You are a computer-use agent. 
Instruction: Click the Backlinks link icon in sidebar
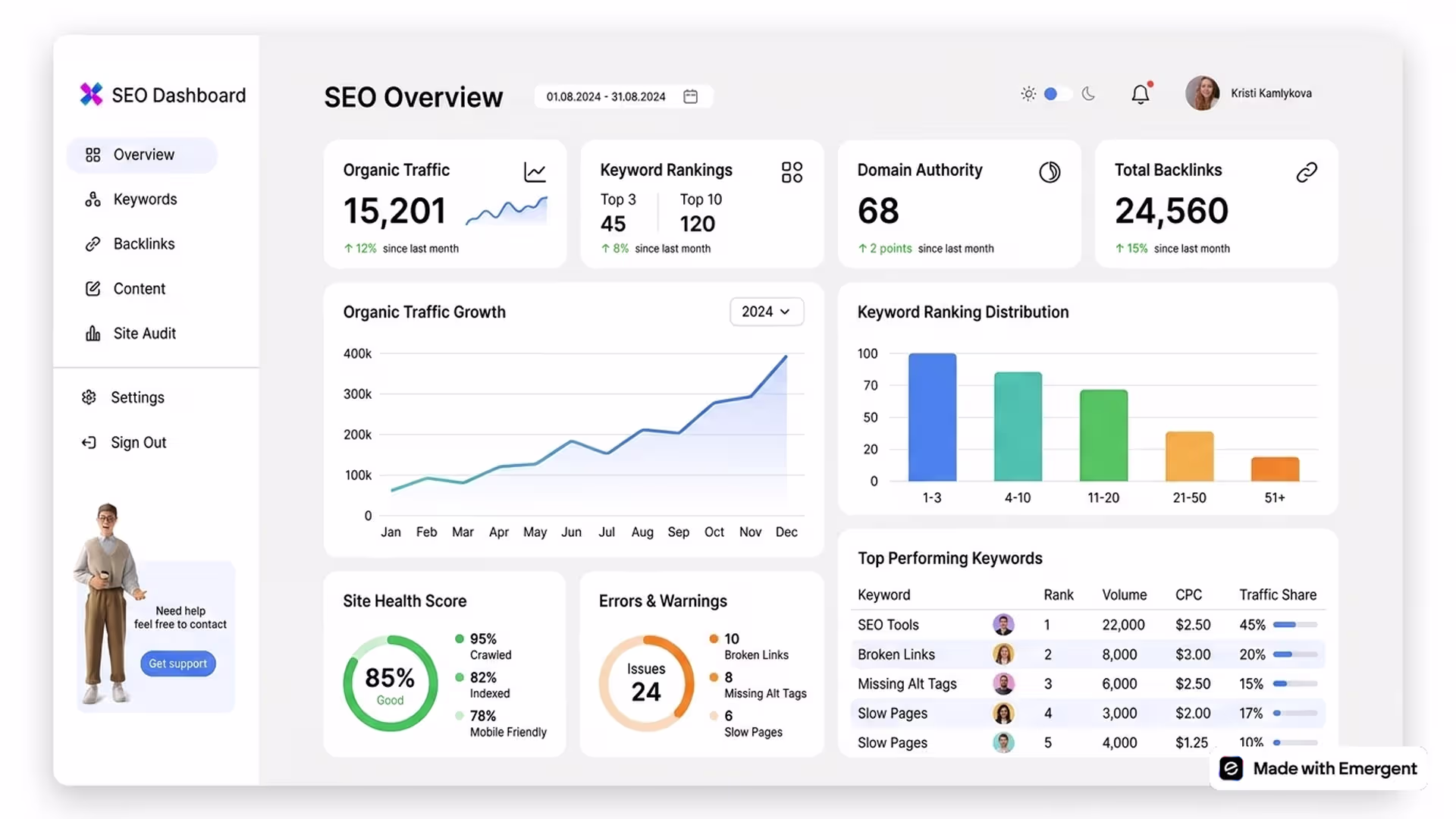(x=93, y=244)
